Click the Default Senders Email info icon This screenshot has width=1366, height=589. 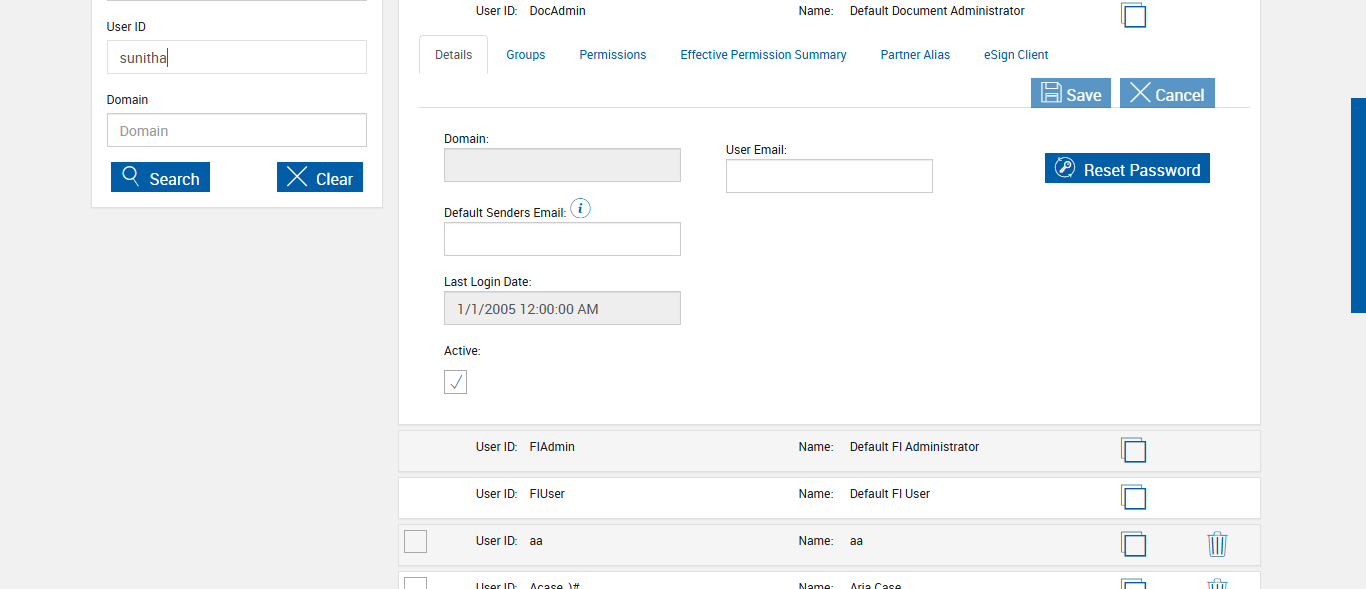(580, 209)
